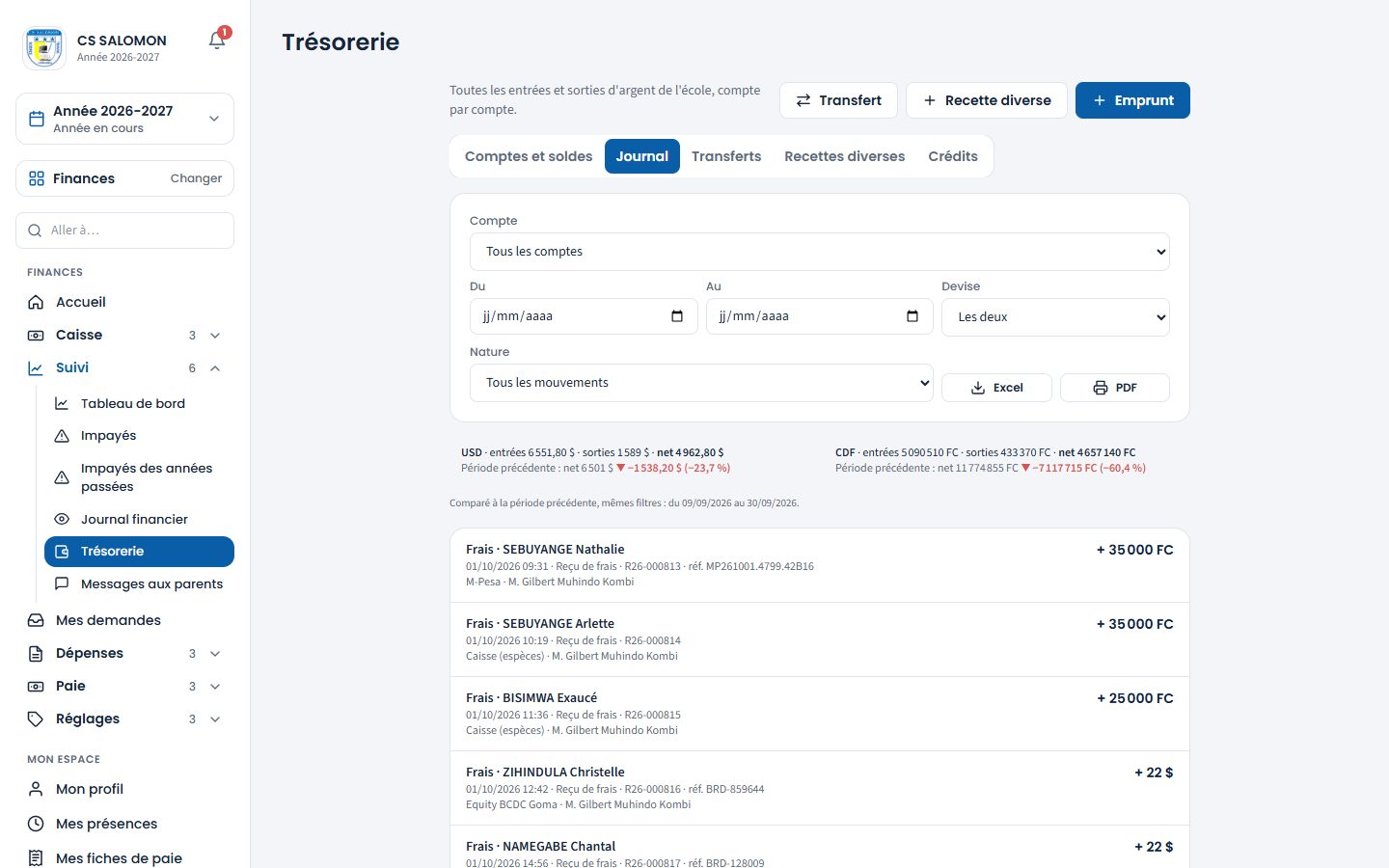This screenshot has height=868, width=1389.
Task: Click the CS Salomon school logo
Action: pos(44,47)
